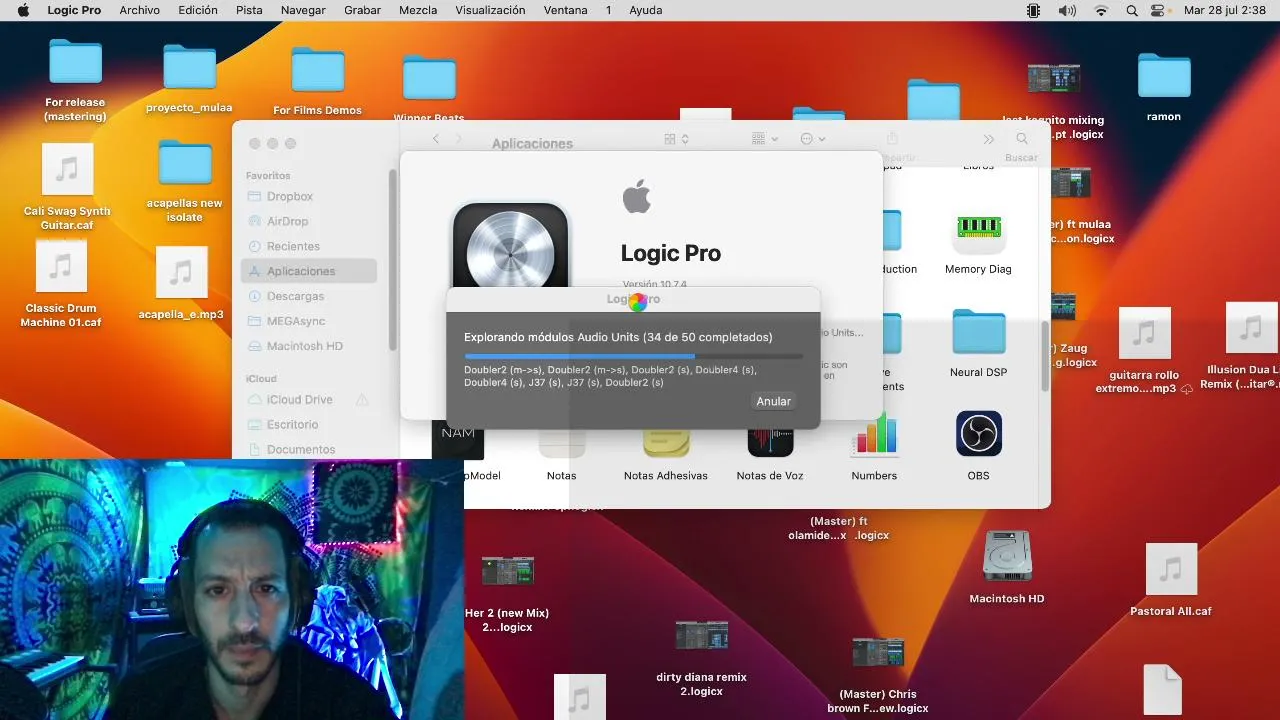Select the proyecto_mulaa desktop folder
This screenshot has height=720, width=1280.
pyautogui.click(x=189, y=68)
